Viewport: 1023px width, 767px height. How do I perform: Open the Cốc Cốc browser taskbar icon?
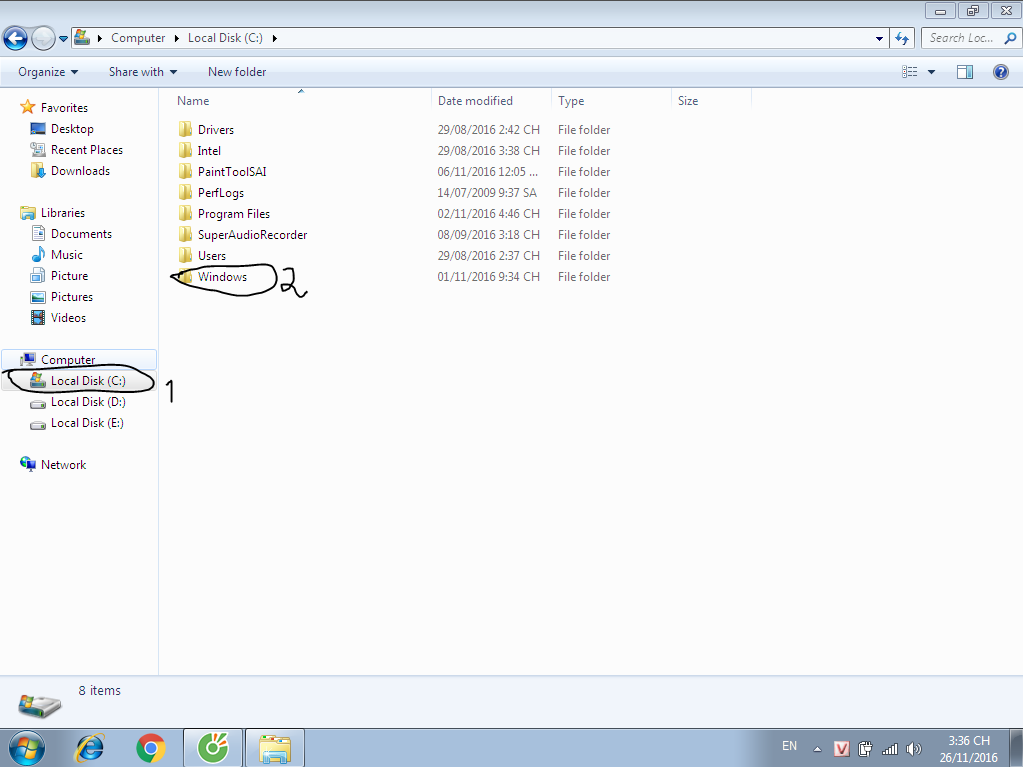[213, 747]
